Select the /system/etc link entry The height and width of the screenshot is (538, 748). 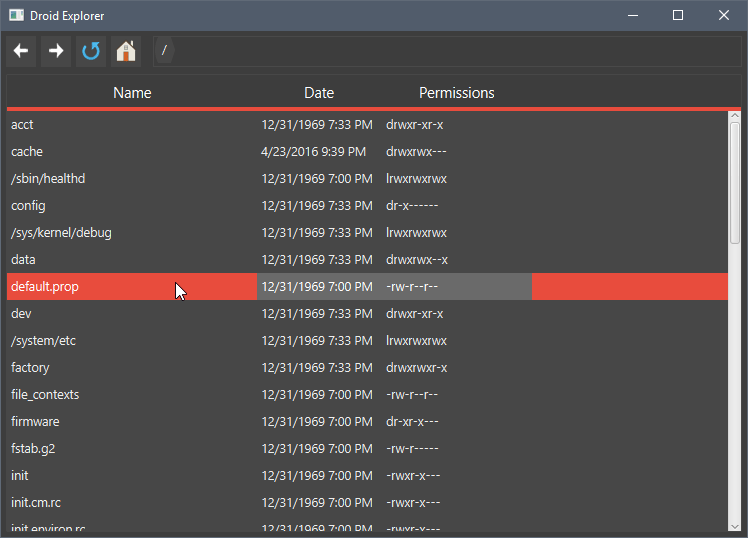coord(367,341)
